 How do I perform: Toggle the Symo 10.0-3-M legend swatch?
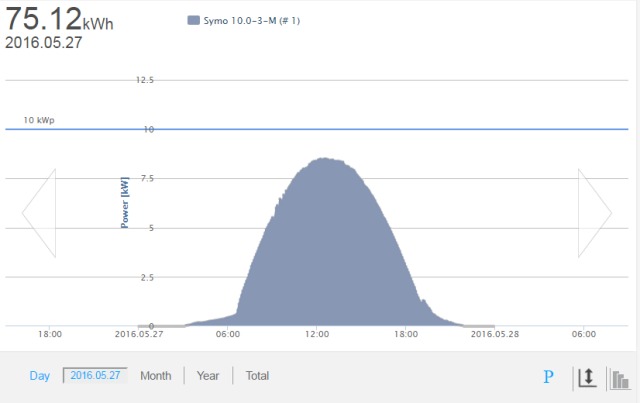tap(193, 20)
